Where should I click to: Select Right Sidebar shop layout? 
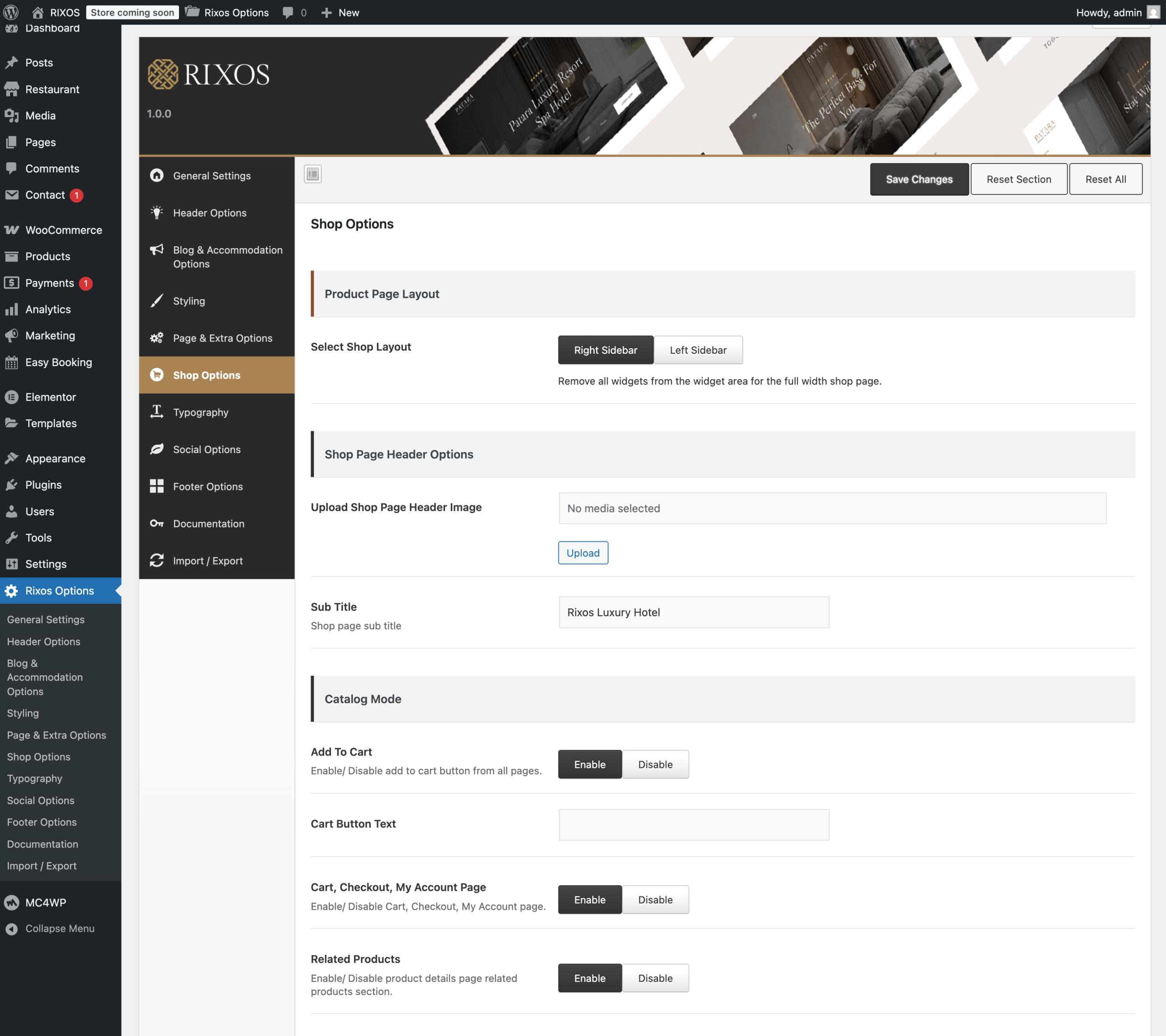(605, 350)
